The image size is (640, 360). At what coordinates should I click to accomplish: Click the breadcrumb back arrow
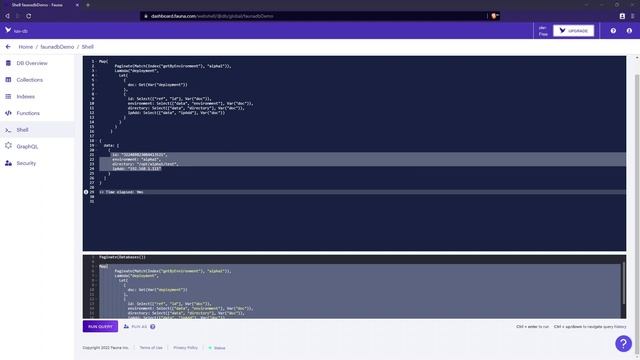pyautogui.click(x=8, y=47)
